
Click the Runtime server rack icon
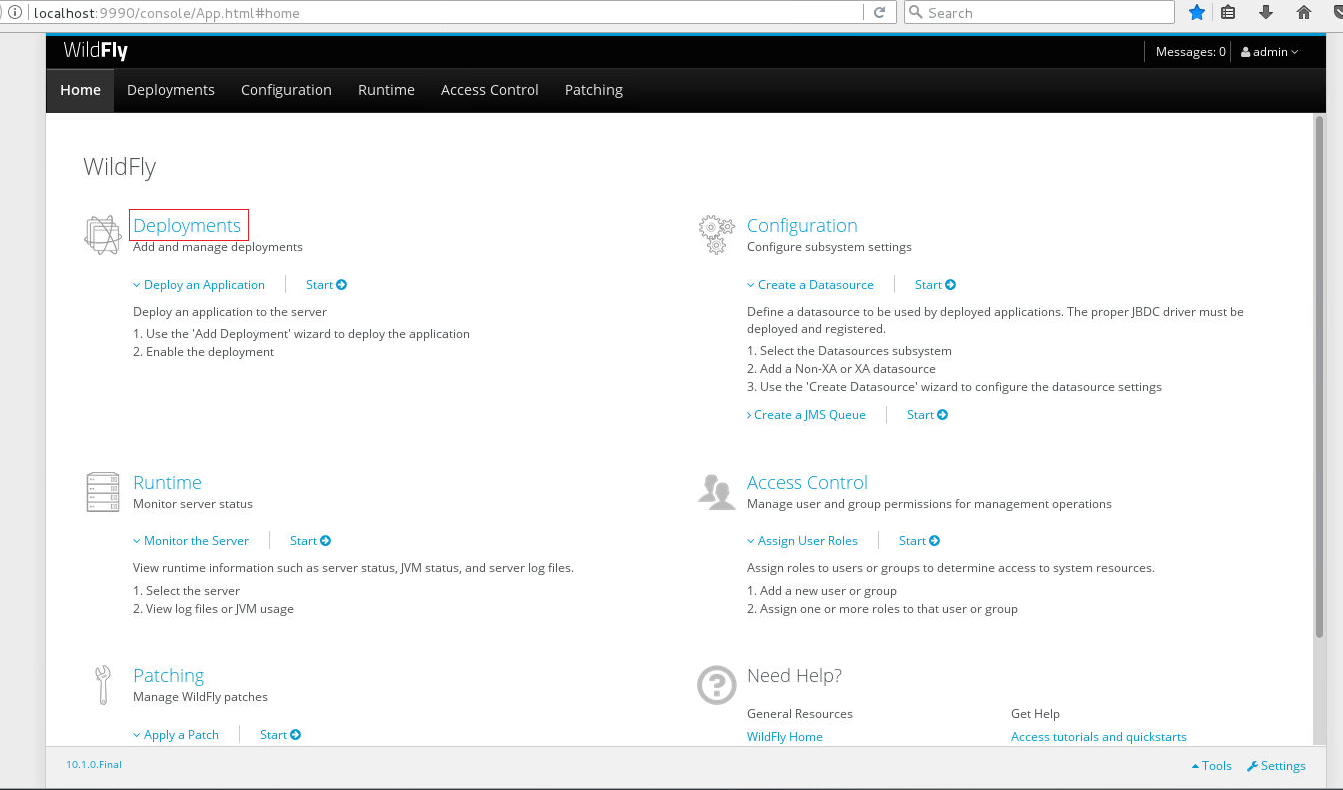point(103,492)
